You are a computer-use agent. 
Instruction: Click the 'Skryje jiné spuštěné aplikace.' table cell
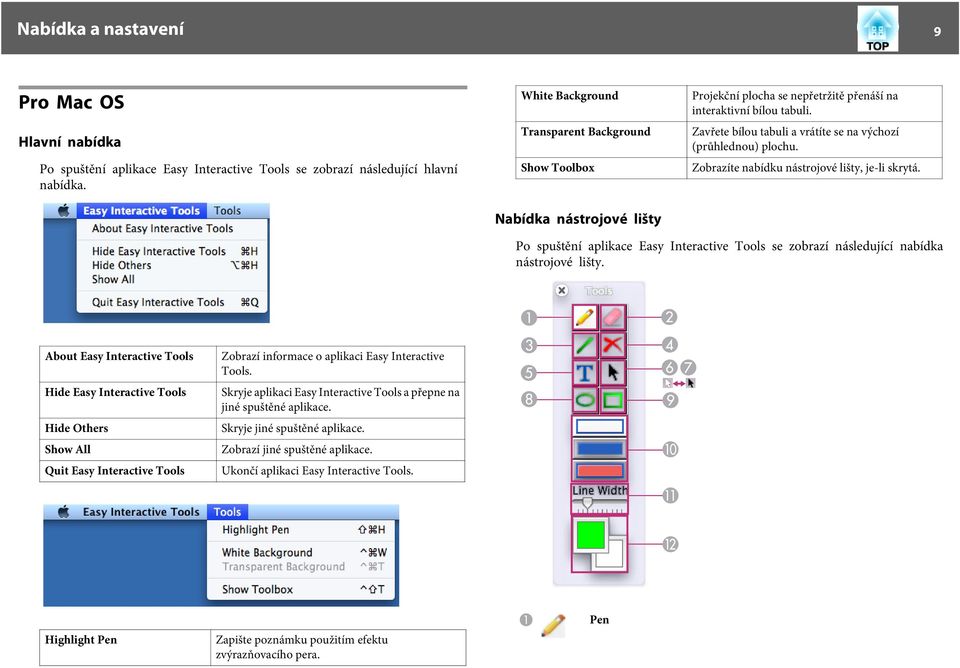pyautogui.click(x=340, y=429)
